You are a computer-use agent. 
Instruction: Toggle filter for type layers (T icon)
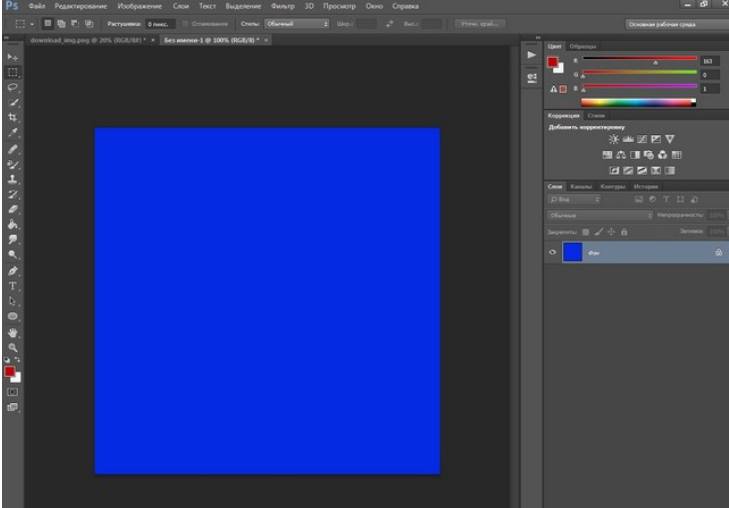(x=666, y=199)
